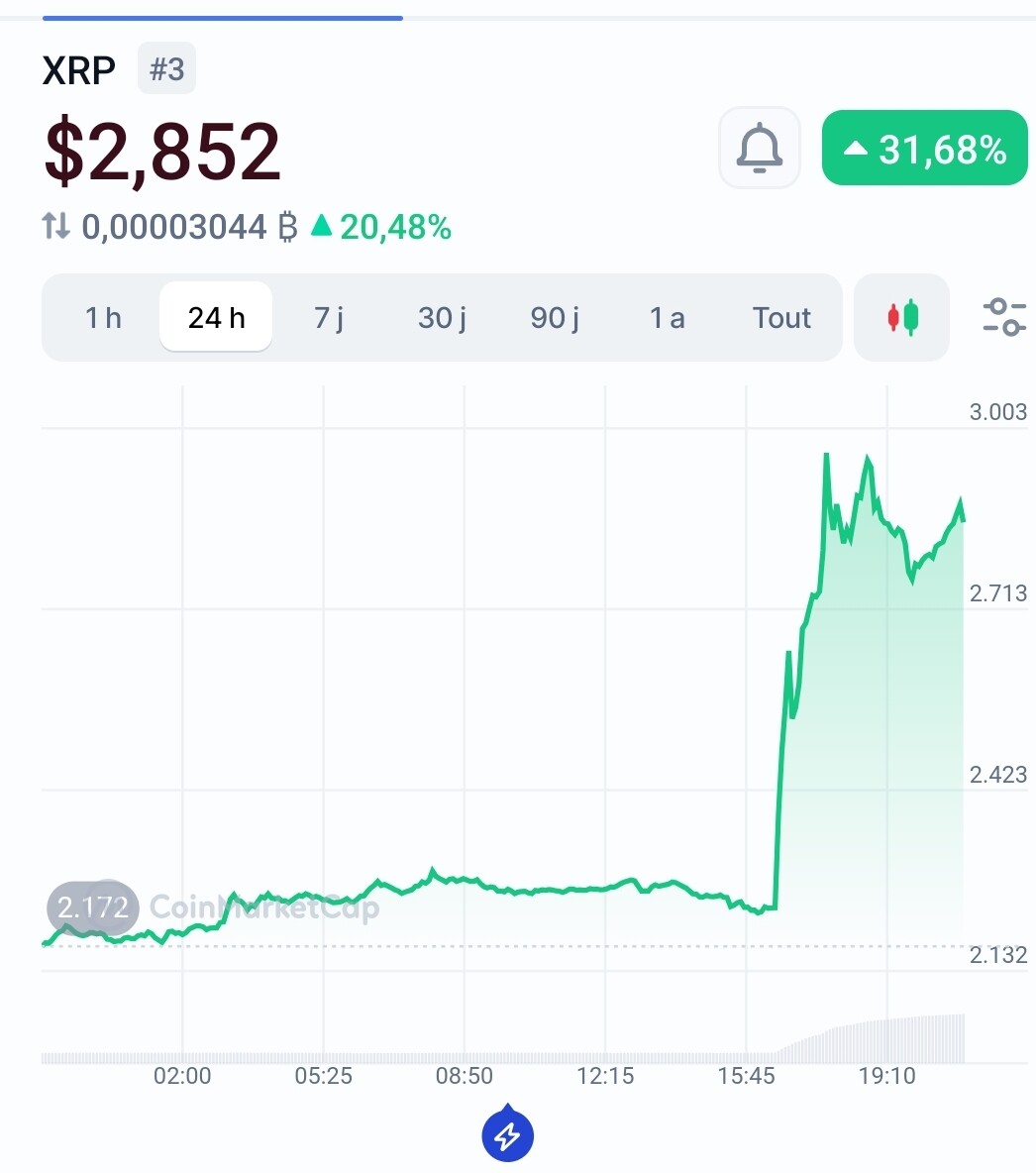Tap the chart peak near 3.003
The width and height of the screenshot is (1036, 1173).
[827, 455]
